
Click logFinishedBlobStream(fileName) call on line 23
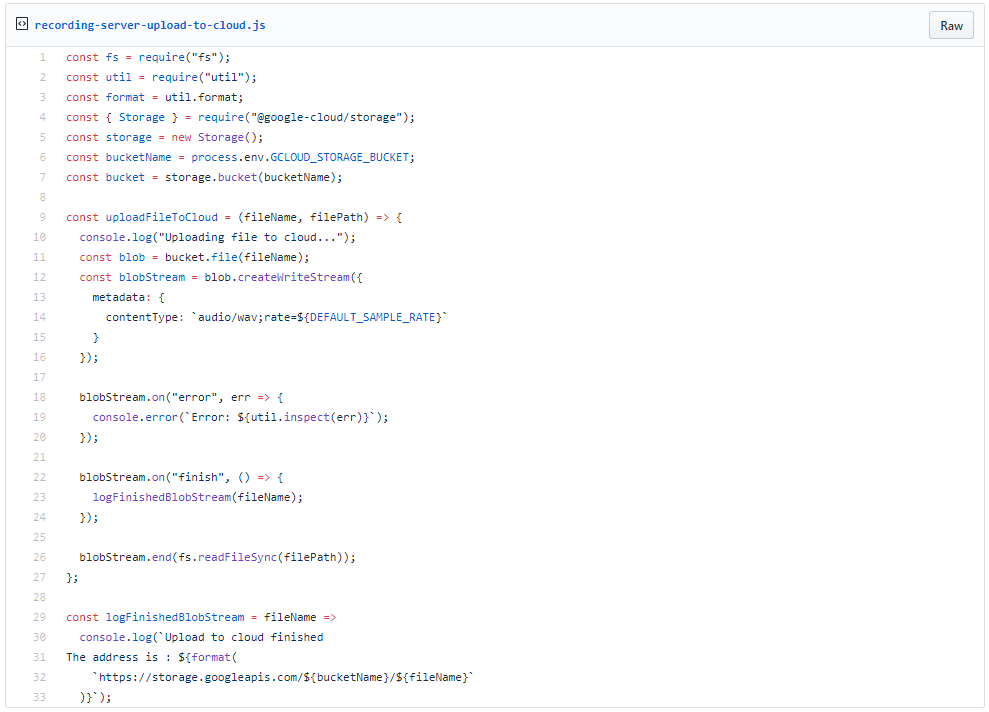(x=194, y=498)
